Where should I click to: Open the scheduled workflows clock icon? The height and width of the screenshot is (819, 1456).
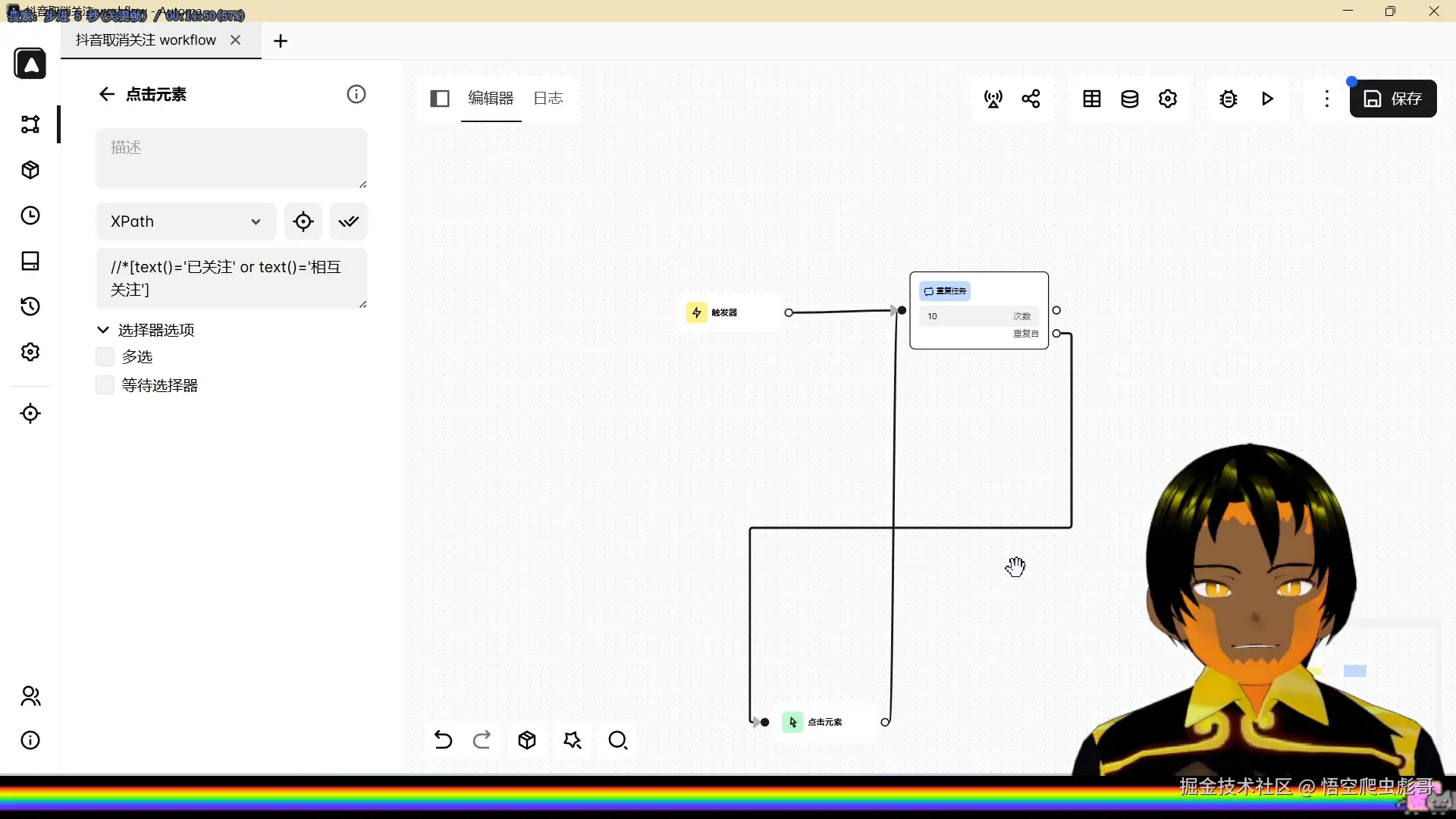pyautogui.click(x=30, y=215)
